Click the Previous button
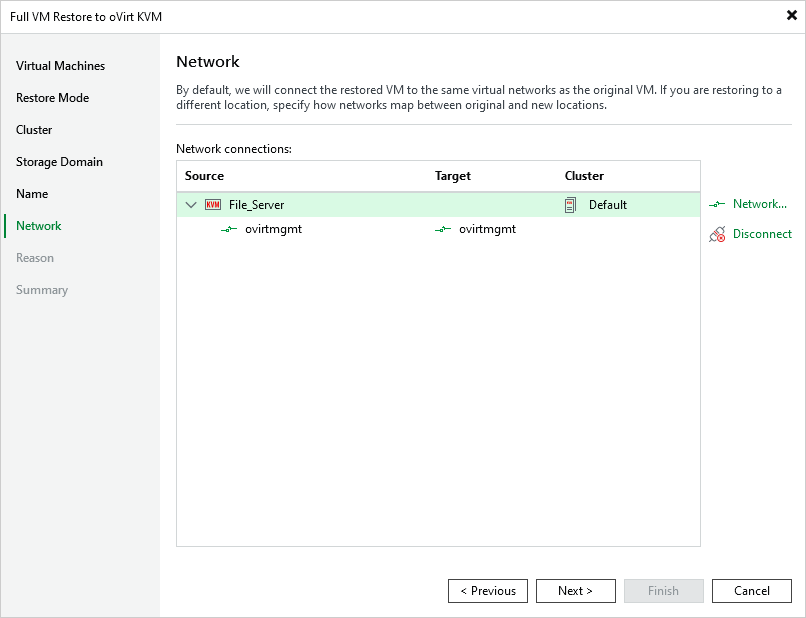The height and width of the screenshot is (618, 806). pos(487,590)
